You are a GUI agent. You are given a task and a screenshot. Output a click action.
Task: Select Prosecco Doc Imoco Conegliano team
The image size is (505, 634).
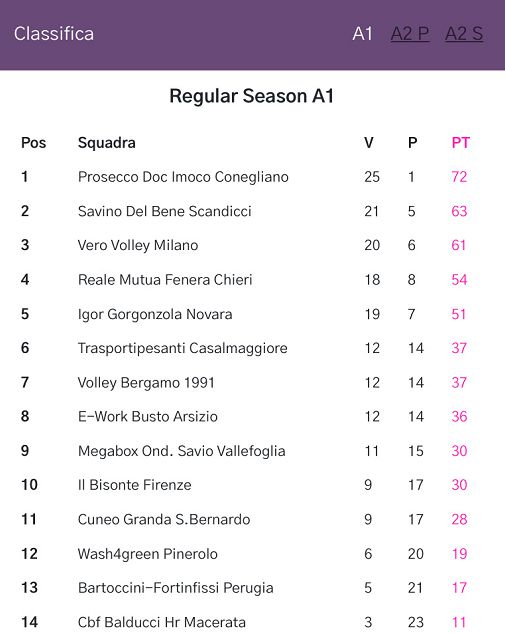[183, 177]
